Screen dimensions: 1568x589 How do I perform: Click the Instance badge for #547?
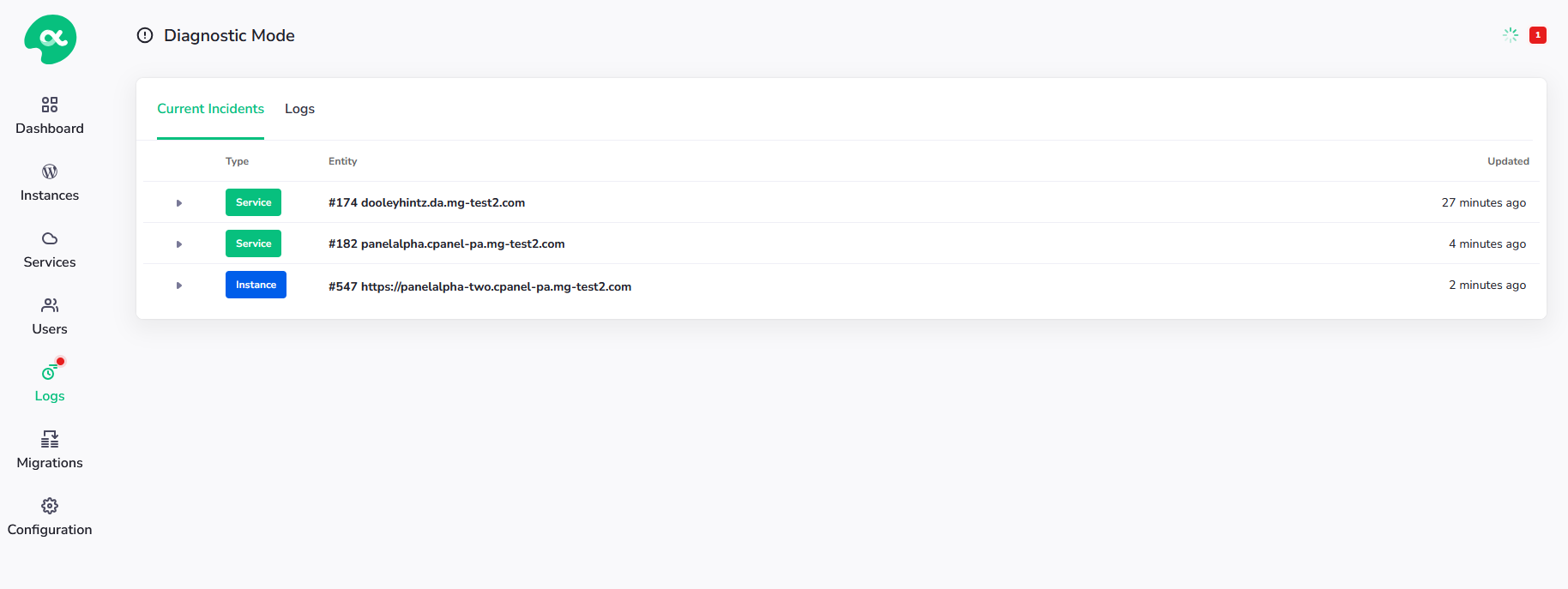pyautogui.click(x=256, y=285)
